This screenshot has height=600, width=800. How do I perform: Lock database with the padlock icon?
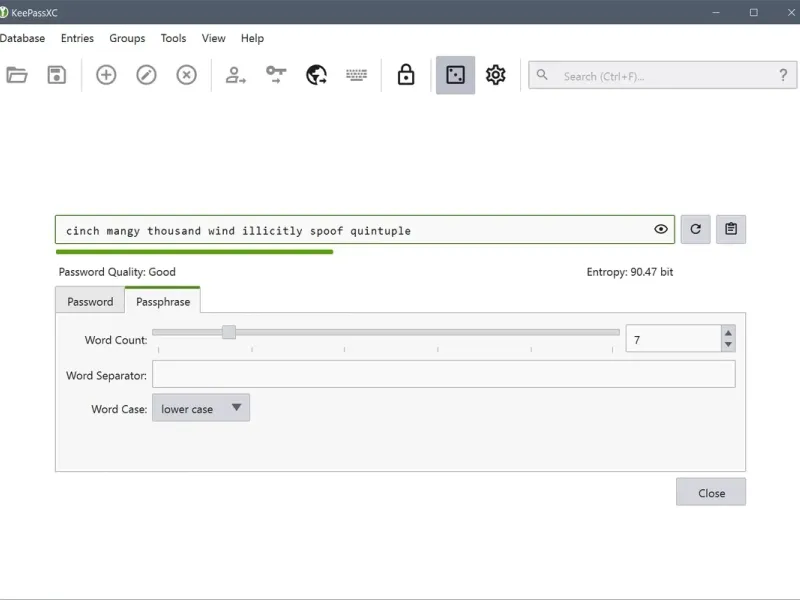pyautogui.click(x=406, y=74)
